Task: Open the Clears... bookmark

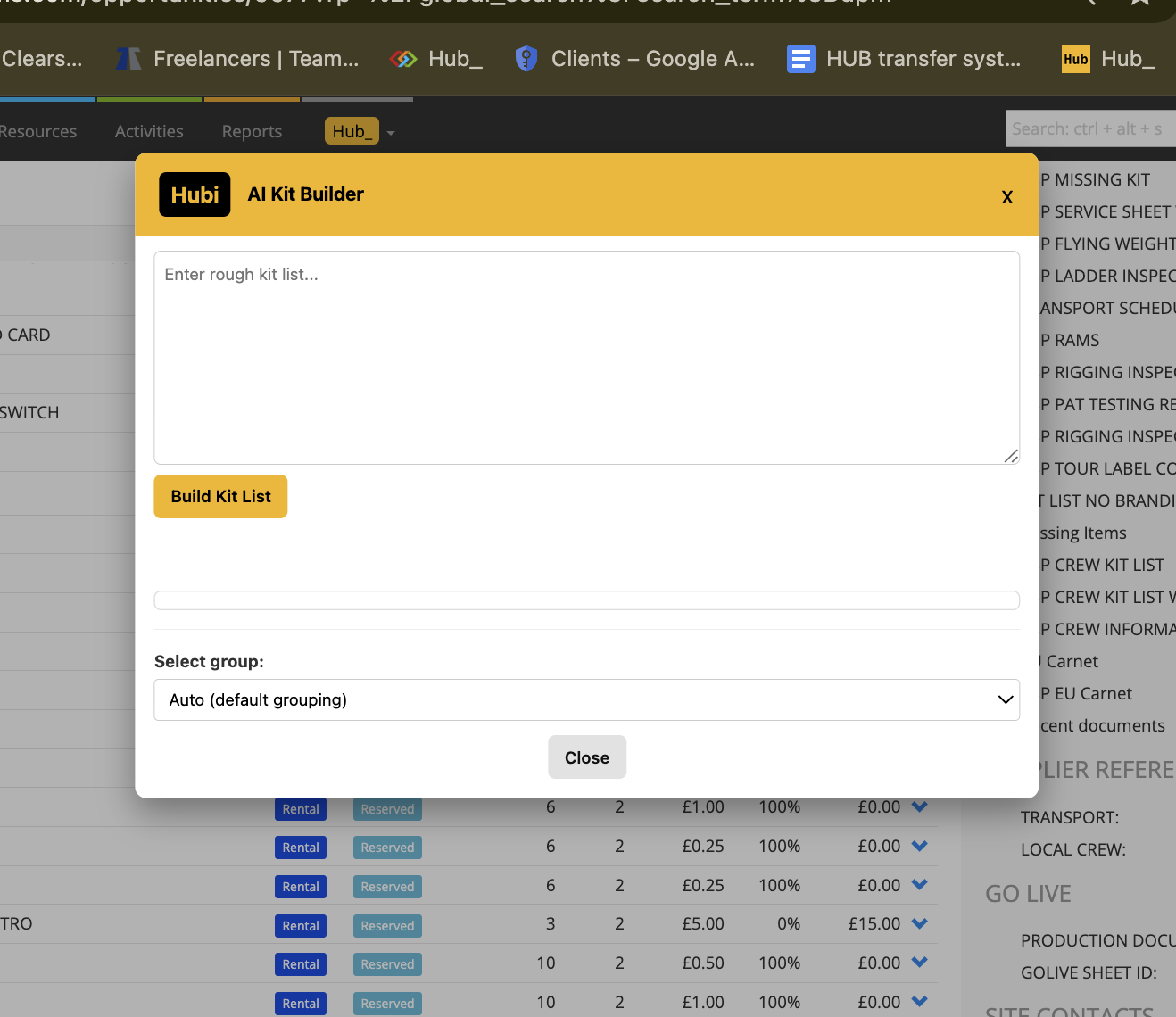Action: [41, 59]
